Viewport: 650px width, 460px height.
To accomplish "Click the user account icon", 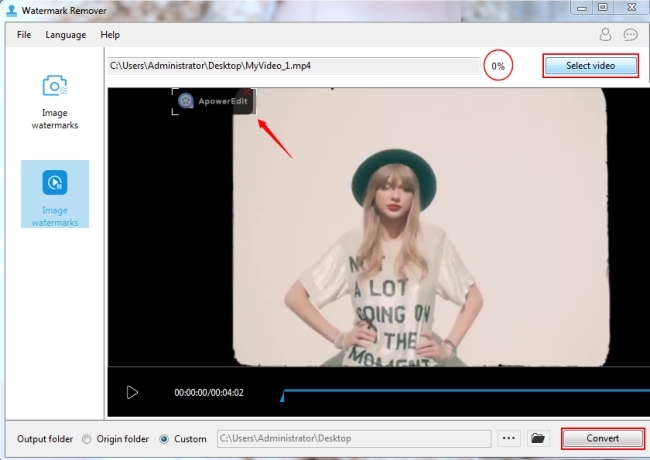I will pos(605,34).
